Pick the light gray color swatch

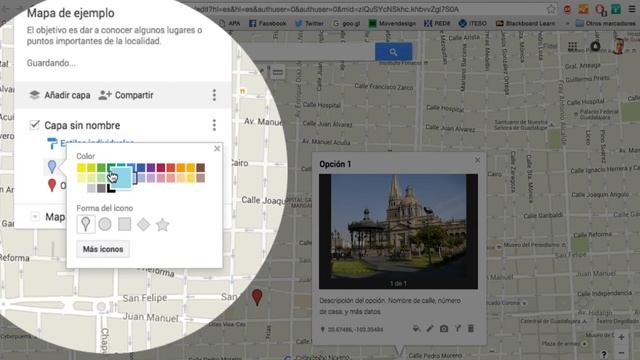[x=91, y=188]
